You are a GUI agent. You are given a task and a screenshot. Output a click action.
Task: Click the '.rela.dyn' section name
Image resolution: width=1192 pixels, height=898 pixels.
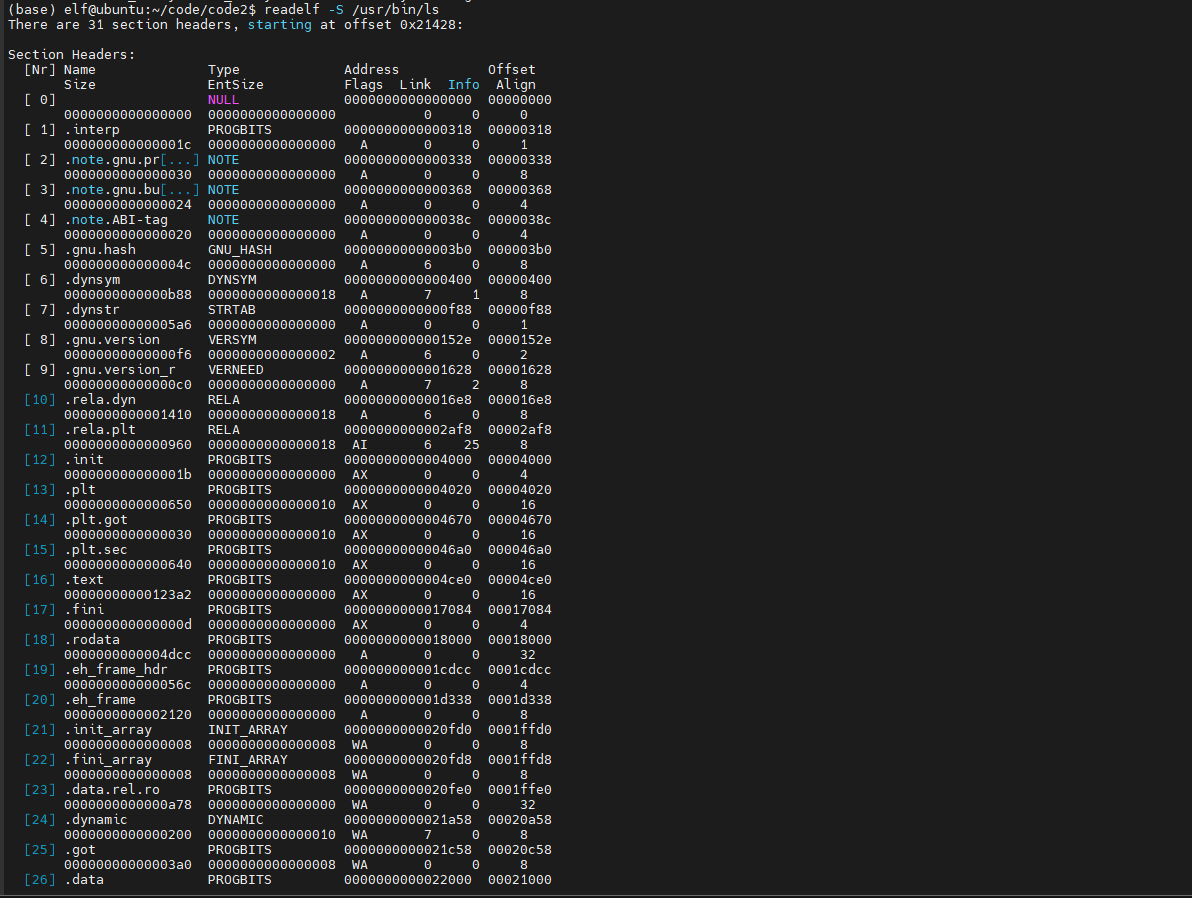click(x=100, y=400)
